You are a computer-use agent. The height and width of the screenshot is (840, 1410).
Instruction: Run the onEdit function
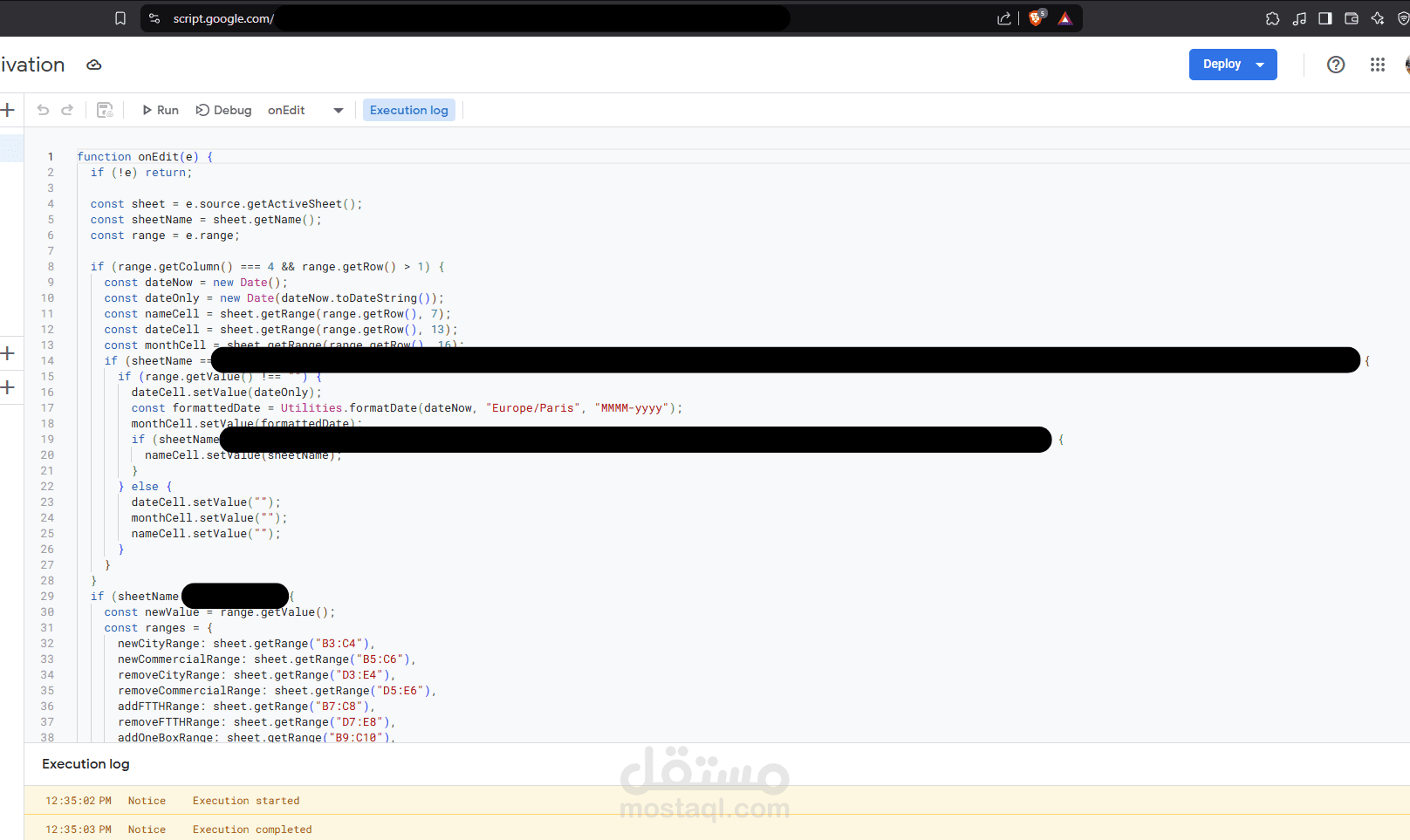[161, 110]
